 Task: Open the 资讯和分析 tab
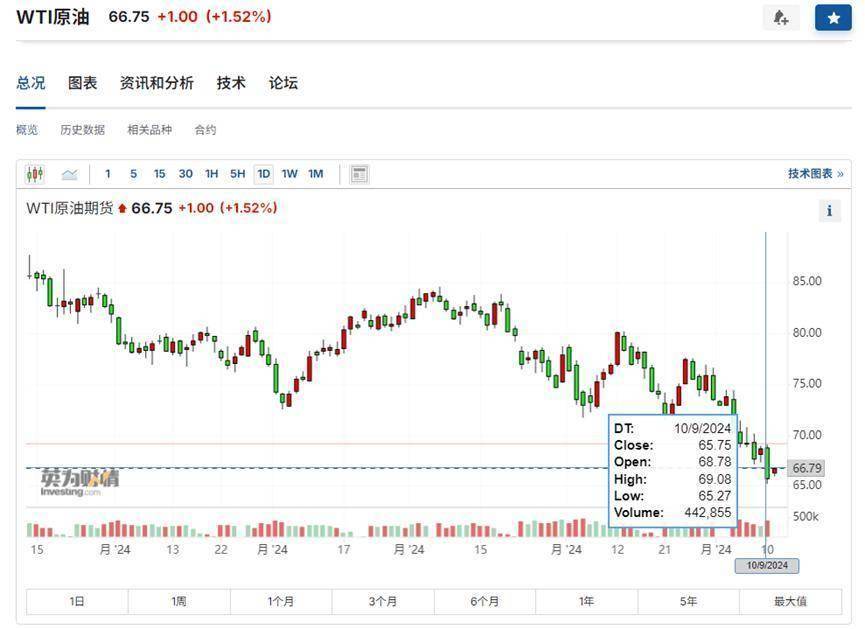[x=156, y=83]
